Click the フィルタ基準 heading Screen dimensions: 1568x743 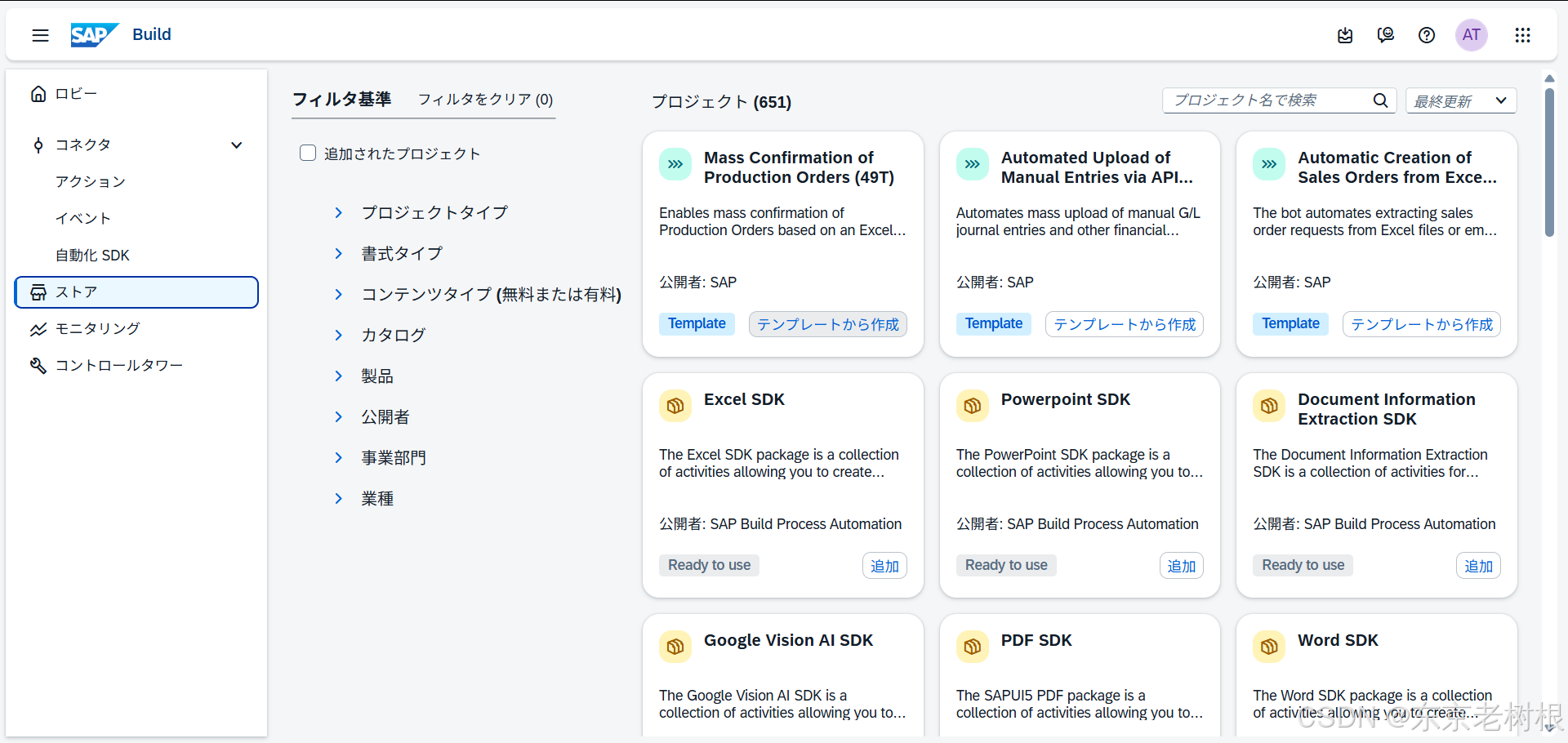pyautogui.click(x=341, y=100)
